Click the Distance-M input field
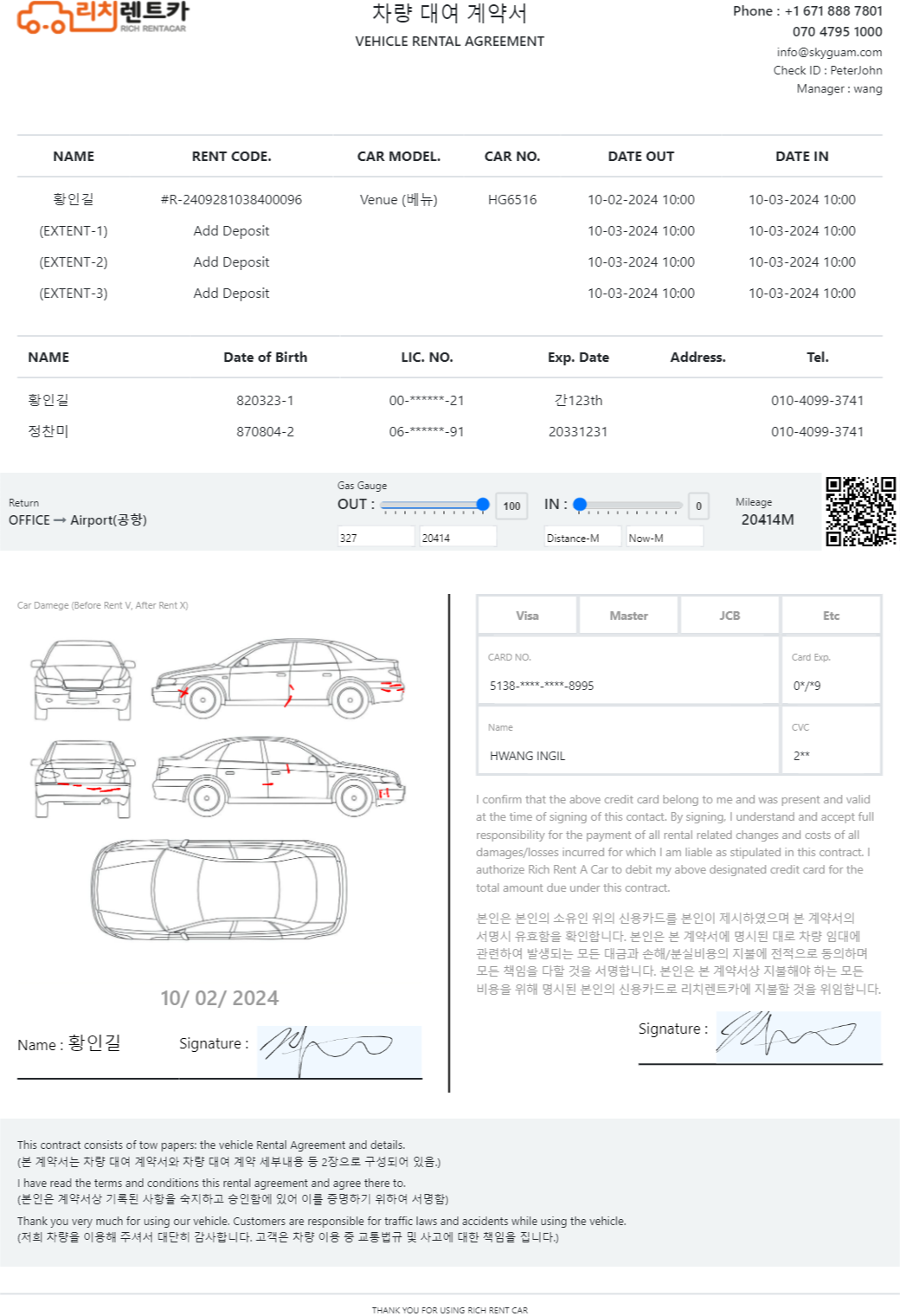This screenshot has height=1316, width=900. point(582,538)
